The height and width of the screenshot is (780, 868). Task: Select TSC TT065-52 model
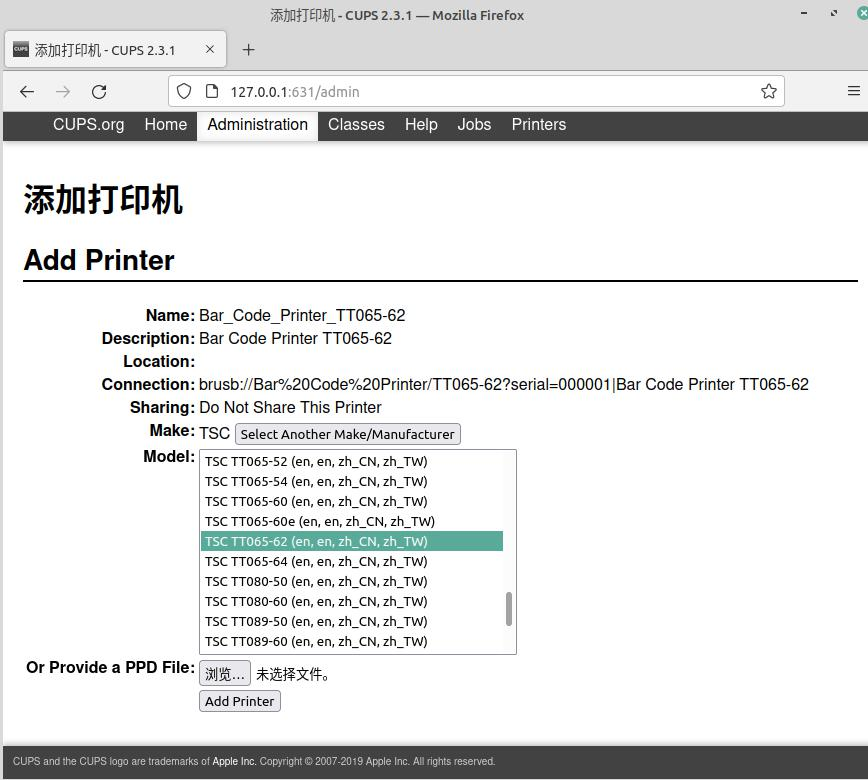[352, 461]
